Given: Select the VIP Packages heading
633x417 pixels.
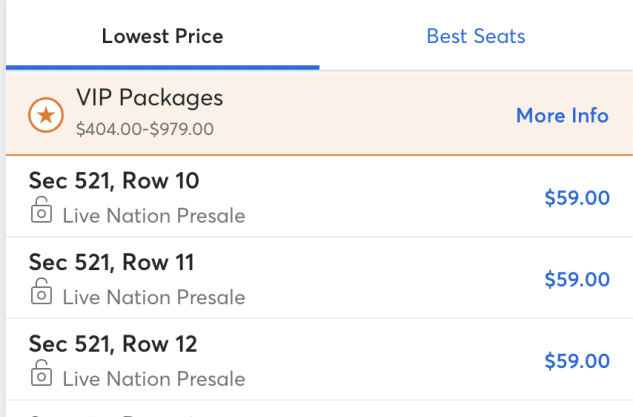Looking at the screenshot, I should [150, 98].
